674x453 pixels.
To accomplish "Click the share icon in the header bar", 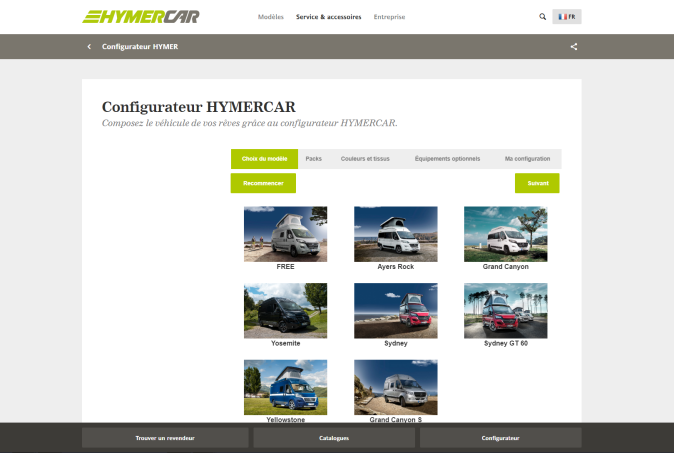I will 574,47.
